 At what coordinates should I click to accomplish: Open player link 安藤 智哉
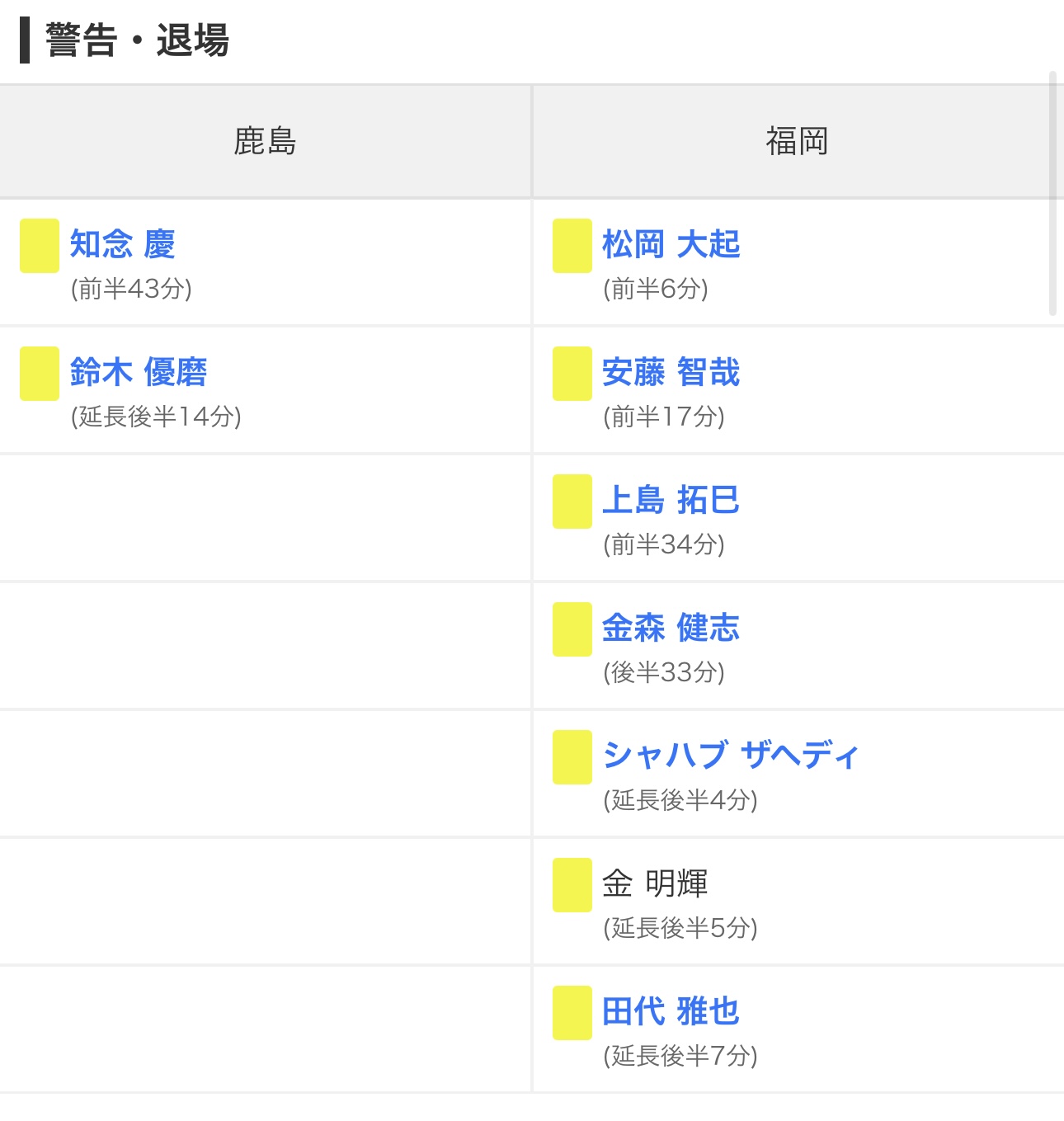pyautogui.click(x=671, y=372)
